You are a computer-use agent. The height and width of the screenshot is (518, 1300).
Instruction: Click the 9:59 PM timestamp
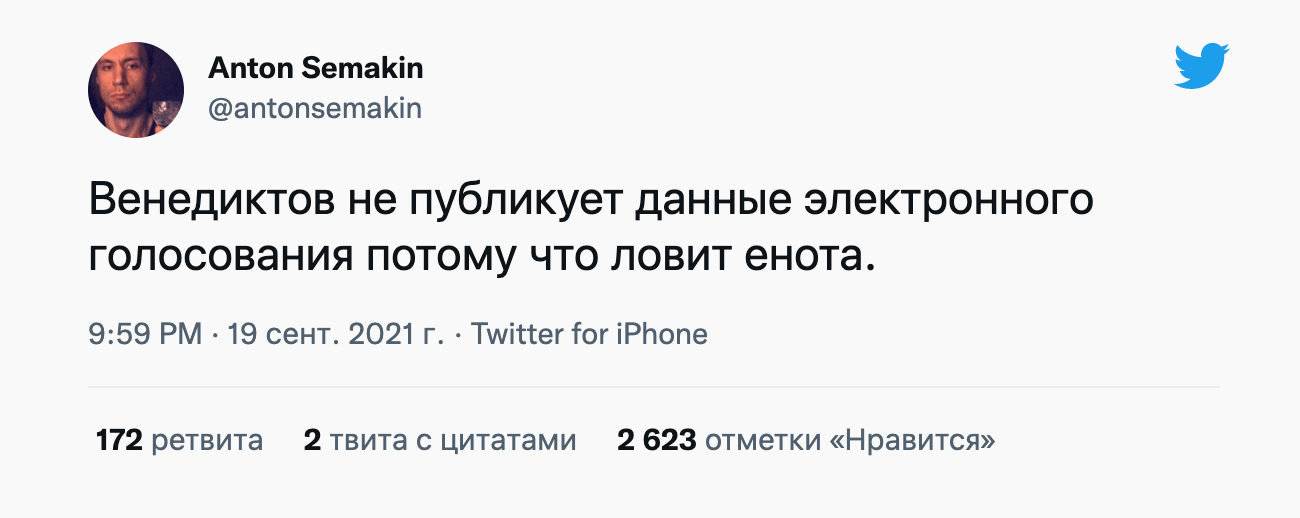click(x=145, y=333)
